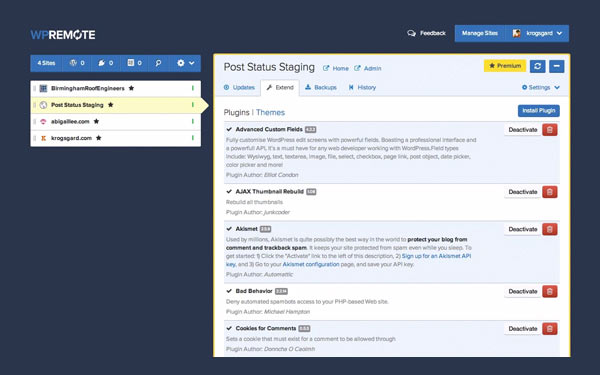Click checkmark beside Cookies for Comments
This screenshot has height=375, width=600.
pyautogui.click(x=229, y=328)
